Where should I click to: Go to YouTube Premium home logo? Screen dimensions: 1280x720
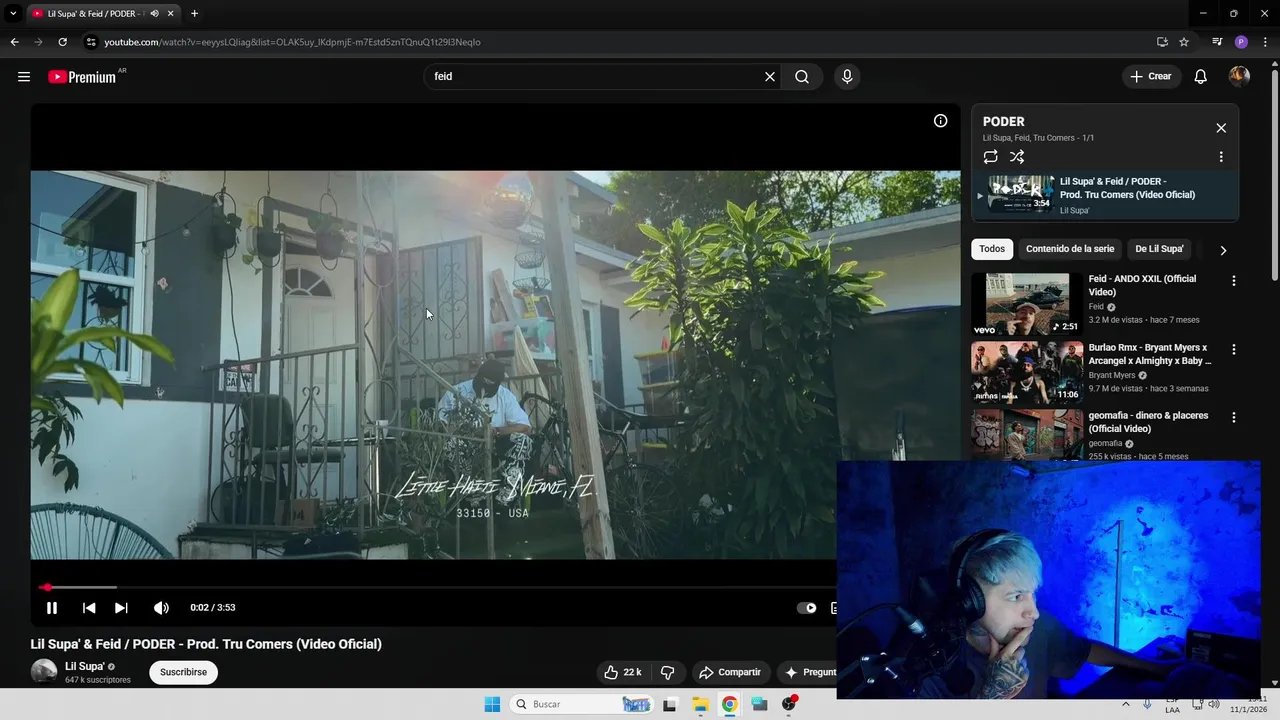tap(82, 77)
